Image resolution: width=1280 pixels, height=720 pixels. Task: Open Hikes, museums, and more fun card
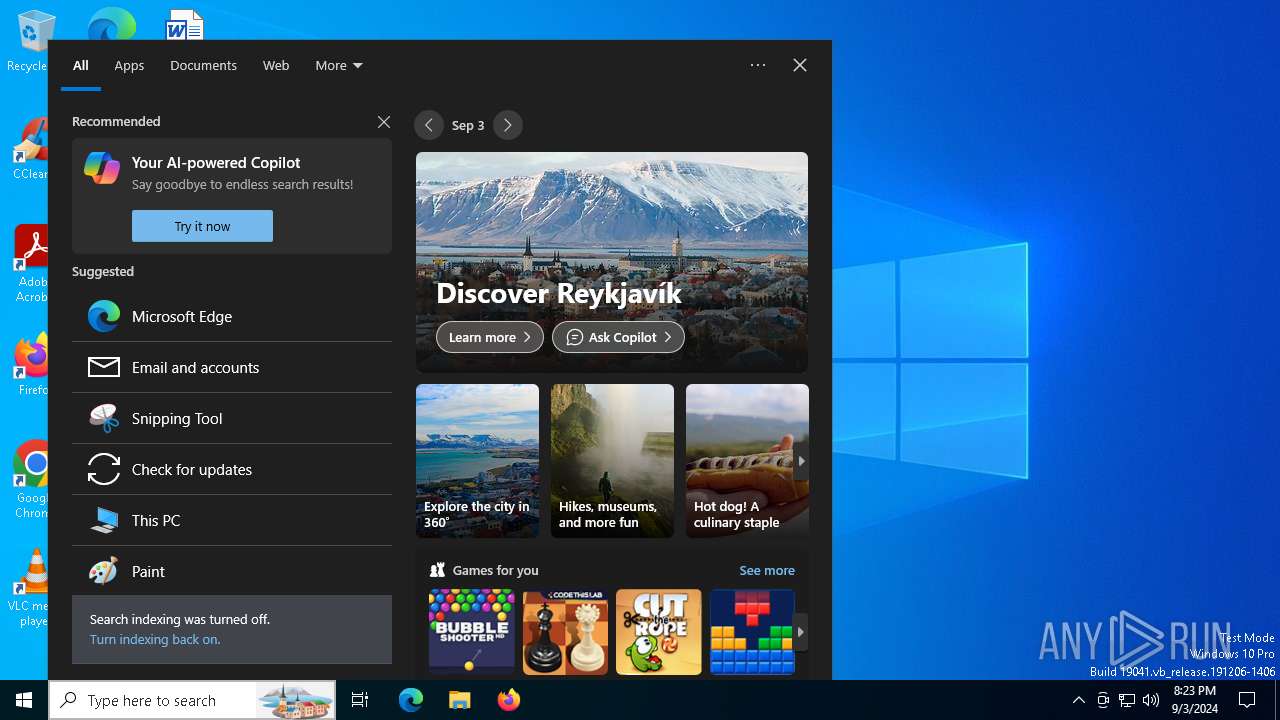pyautogui.click(x=612, y=461)
